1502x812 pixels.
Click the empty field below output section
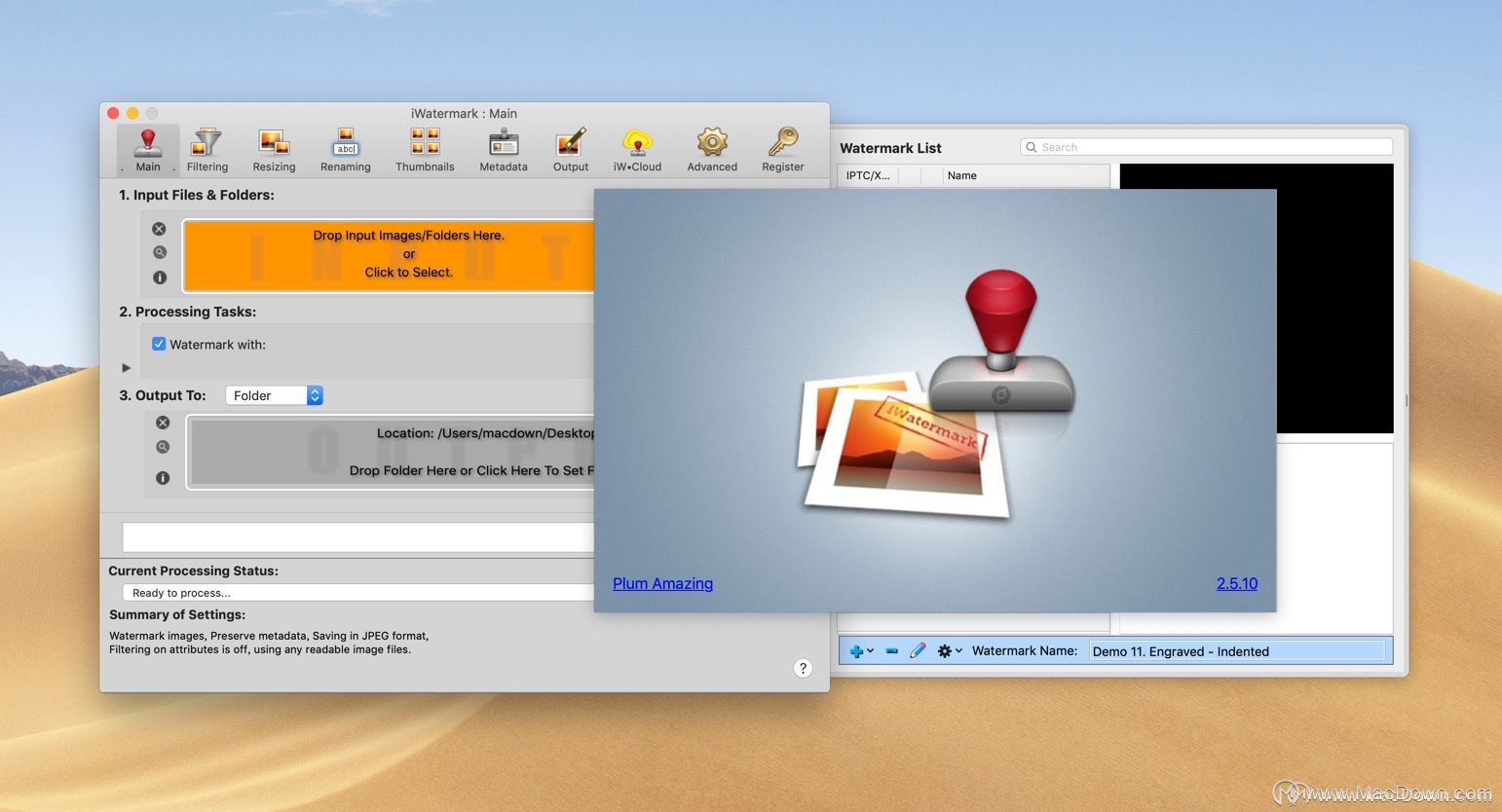(358, 536)
